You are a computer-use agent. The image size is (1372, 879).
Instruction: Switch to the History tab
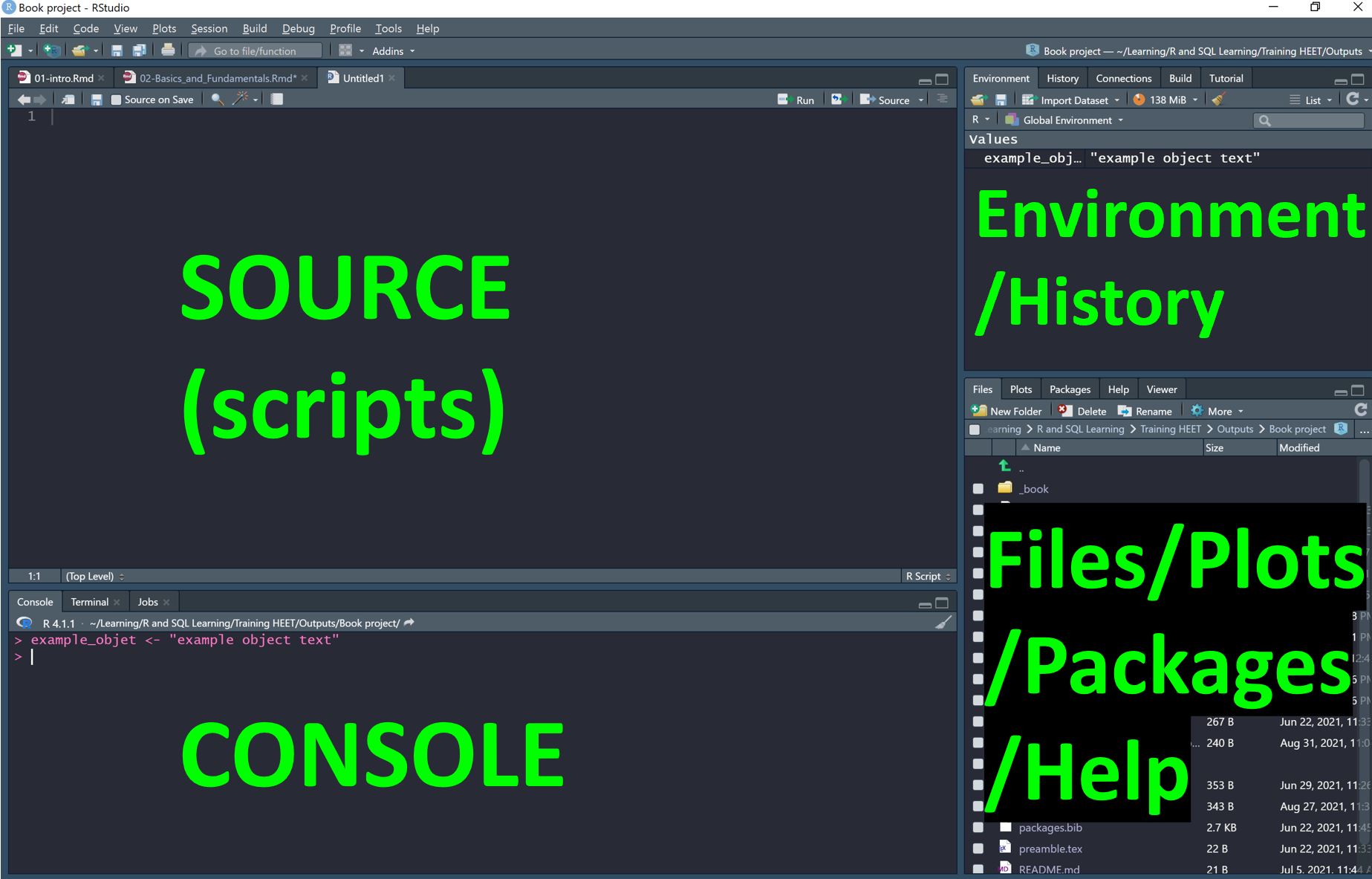pyautogui.click(x=1062, y=78)
